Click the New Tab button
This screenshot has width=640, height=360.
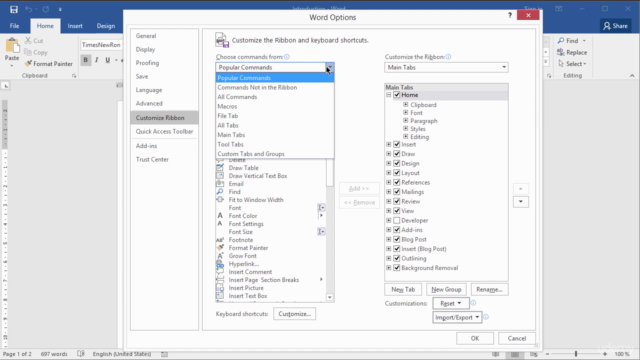pos(403,289)
